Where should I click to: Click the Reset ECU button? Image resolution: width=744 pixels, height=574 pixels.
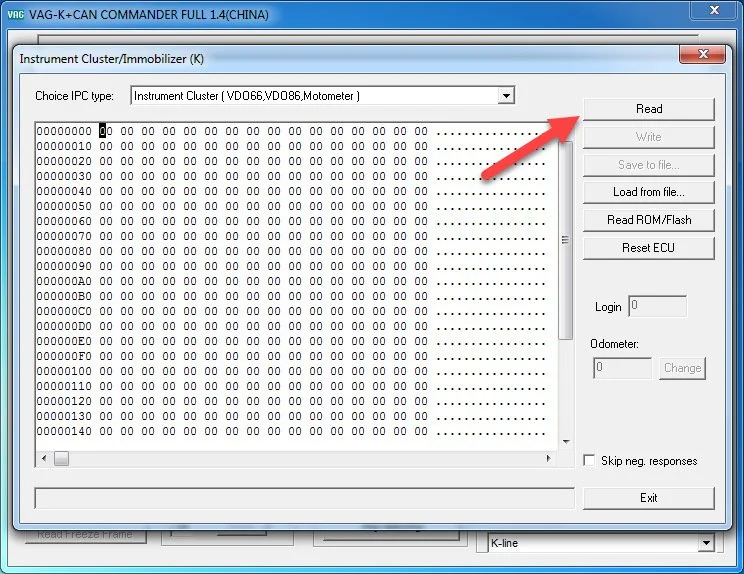[x=648, y=248]
